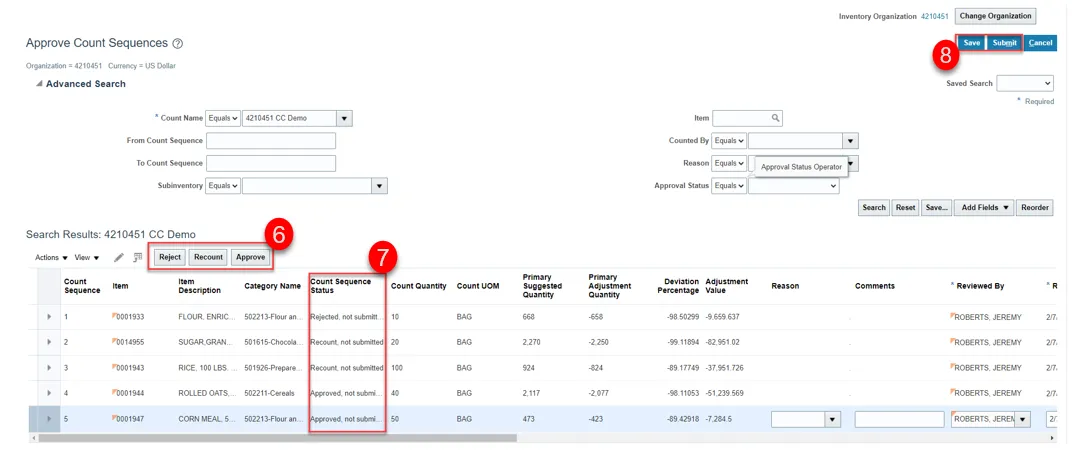Open the Approval Status operator dropdown

731,186
